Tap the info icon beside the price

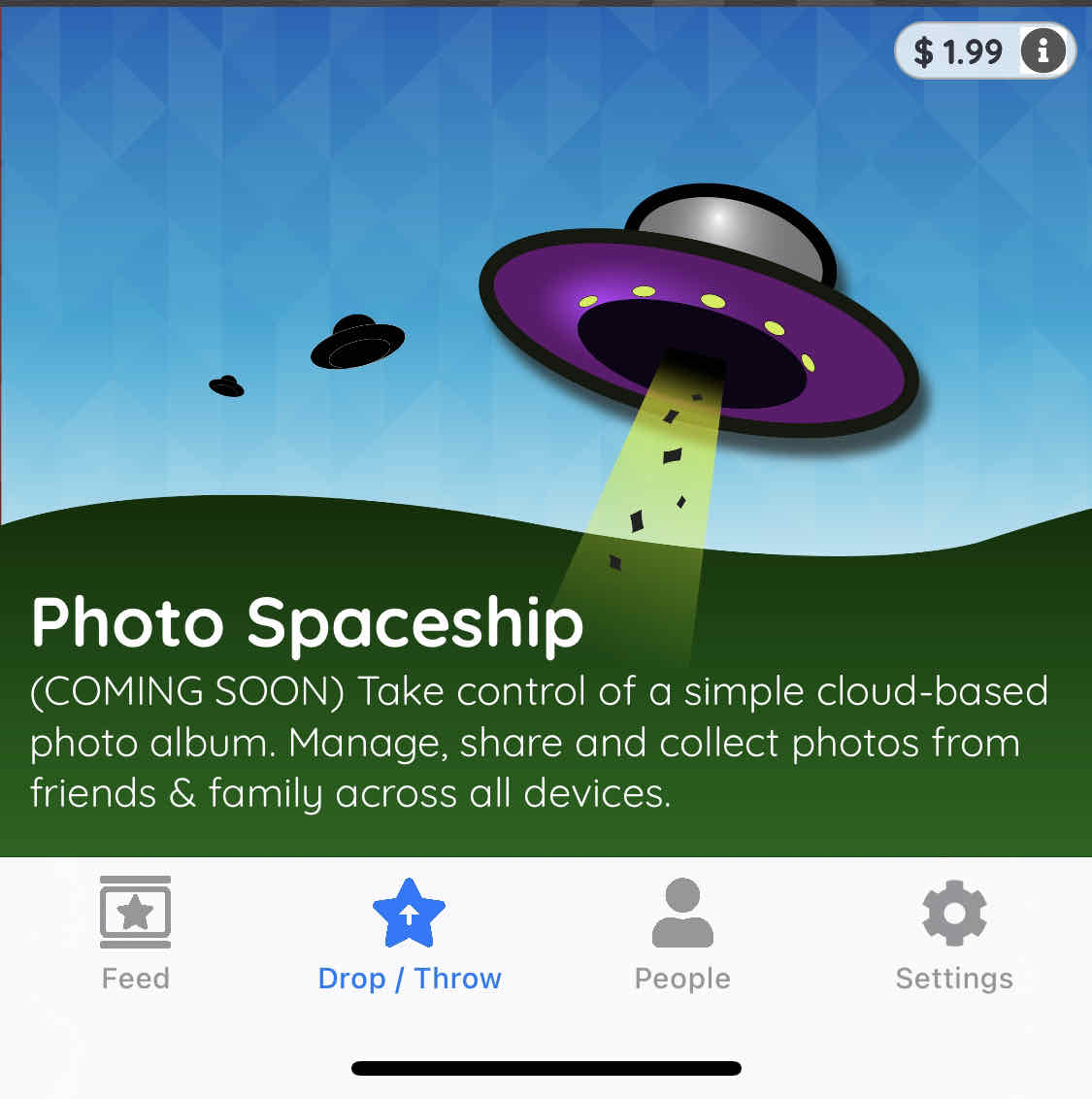coord(1042,50)
